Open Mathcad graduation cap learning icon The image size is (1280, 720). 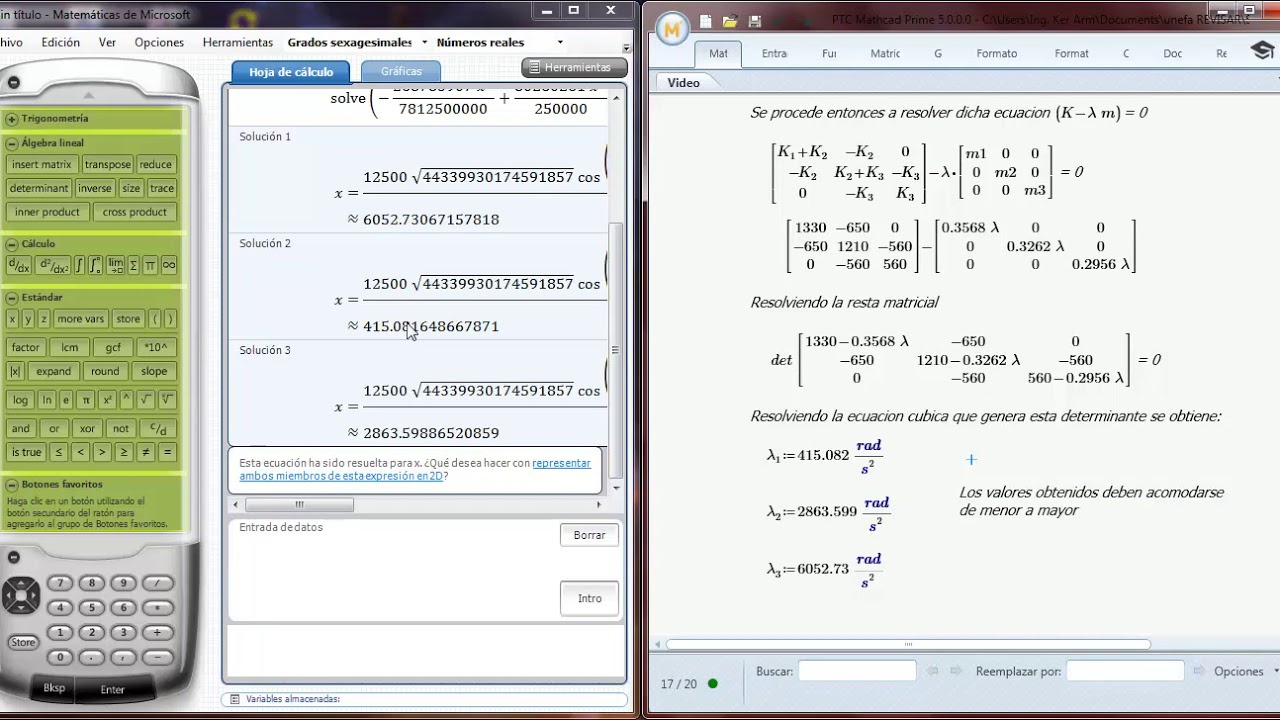[x=1262, y=52]
